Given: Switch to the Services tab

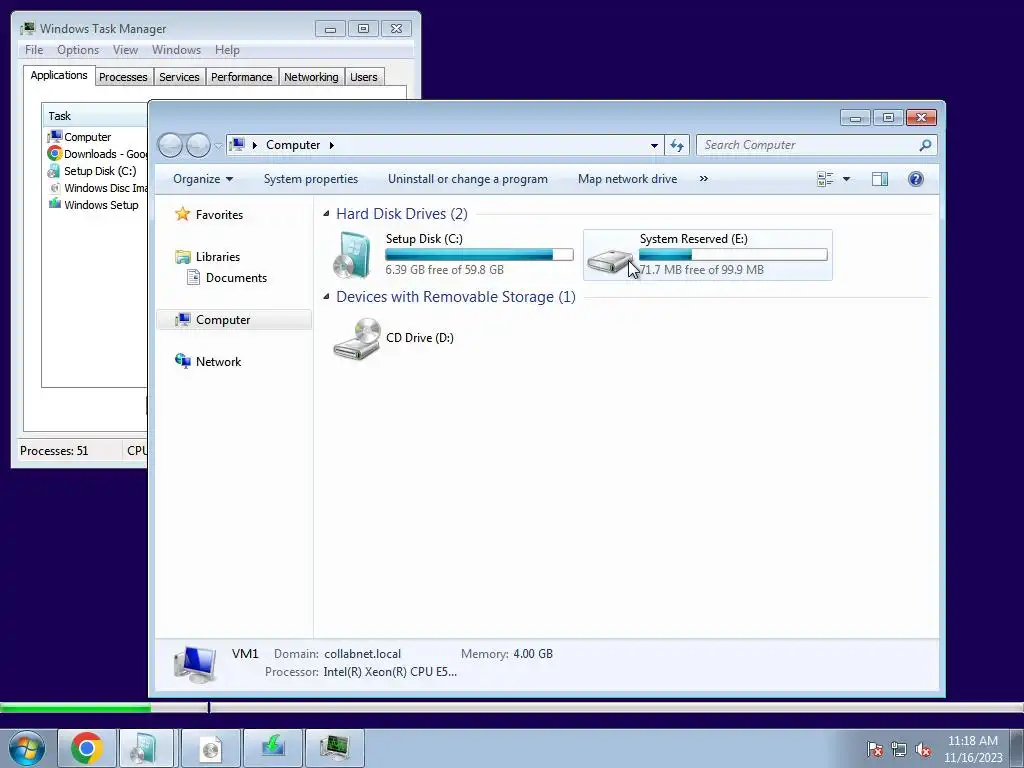Looking at the screenshot, I should click(179, 77).
